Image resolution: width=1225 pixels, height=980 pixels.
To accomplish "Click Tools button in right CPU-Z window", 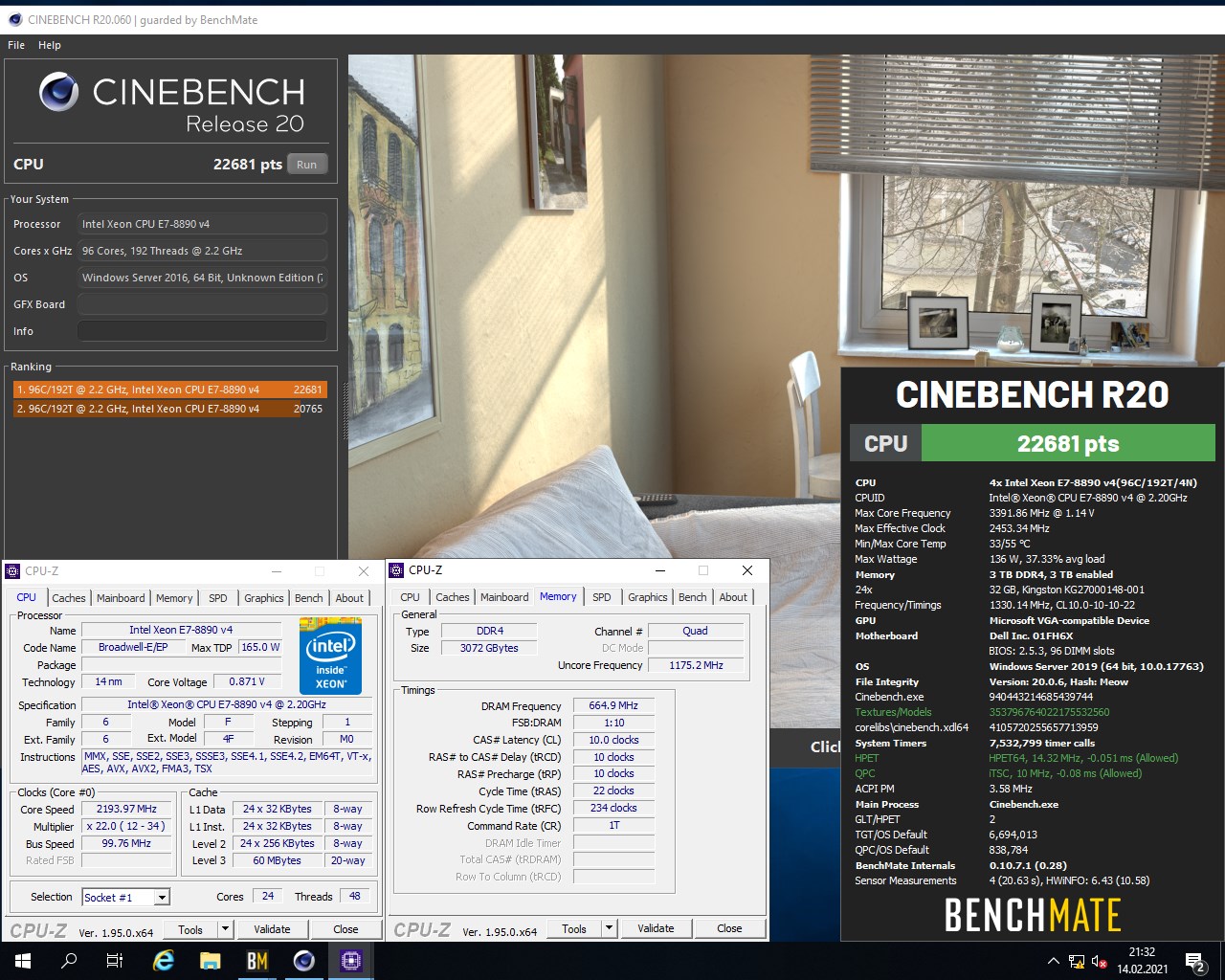I will tap(574, 928).
